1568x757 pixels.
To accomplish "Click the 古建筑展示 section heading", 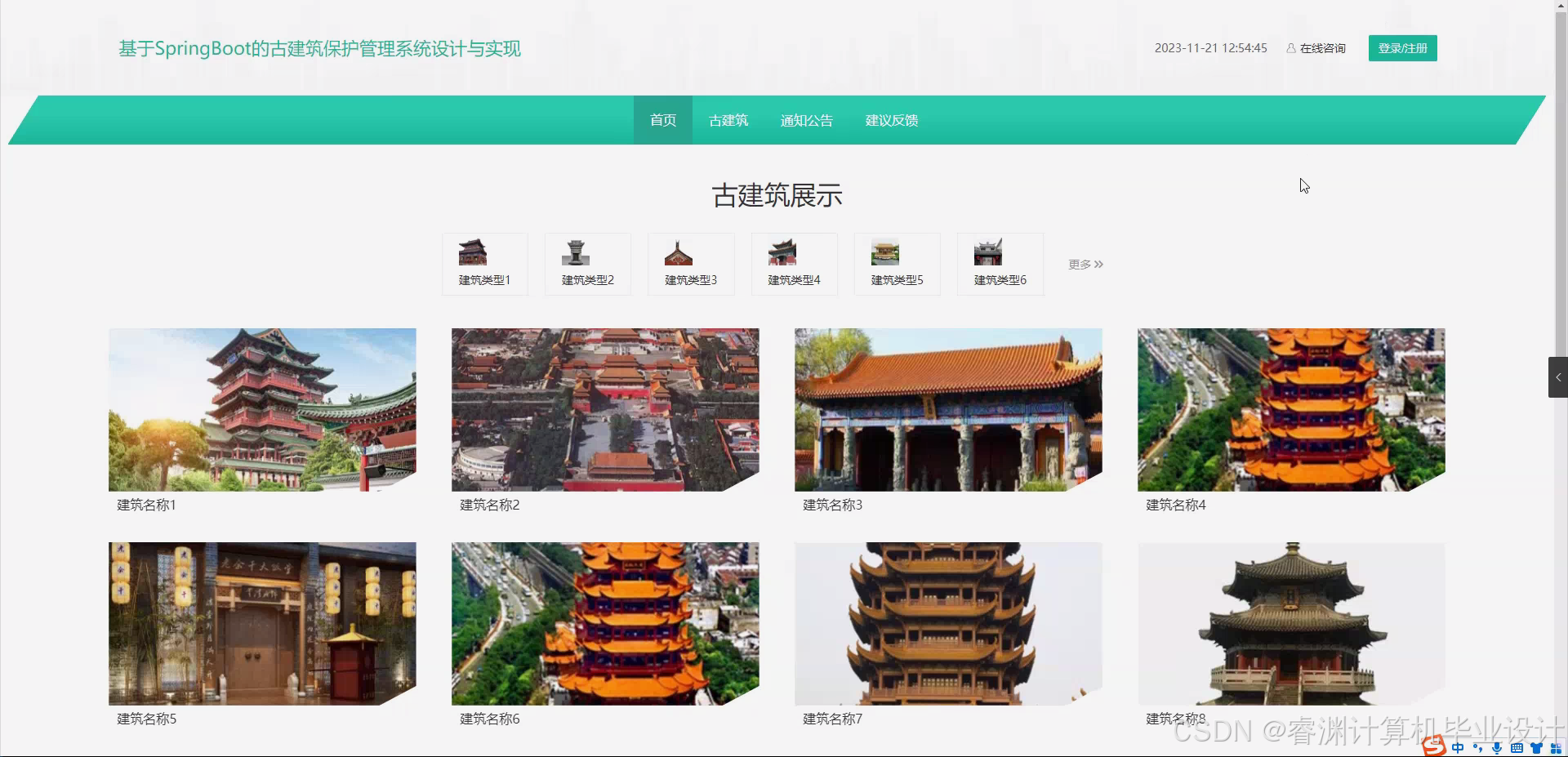I will pyautogui.click(x=777, y=196).
